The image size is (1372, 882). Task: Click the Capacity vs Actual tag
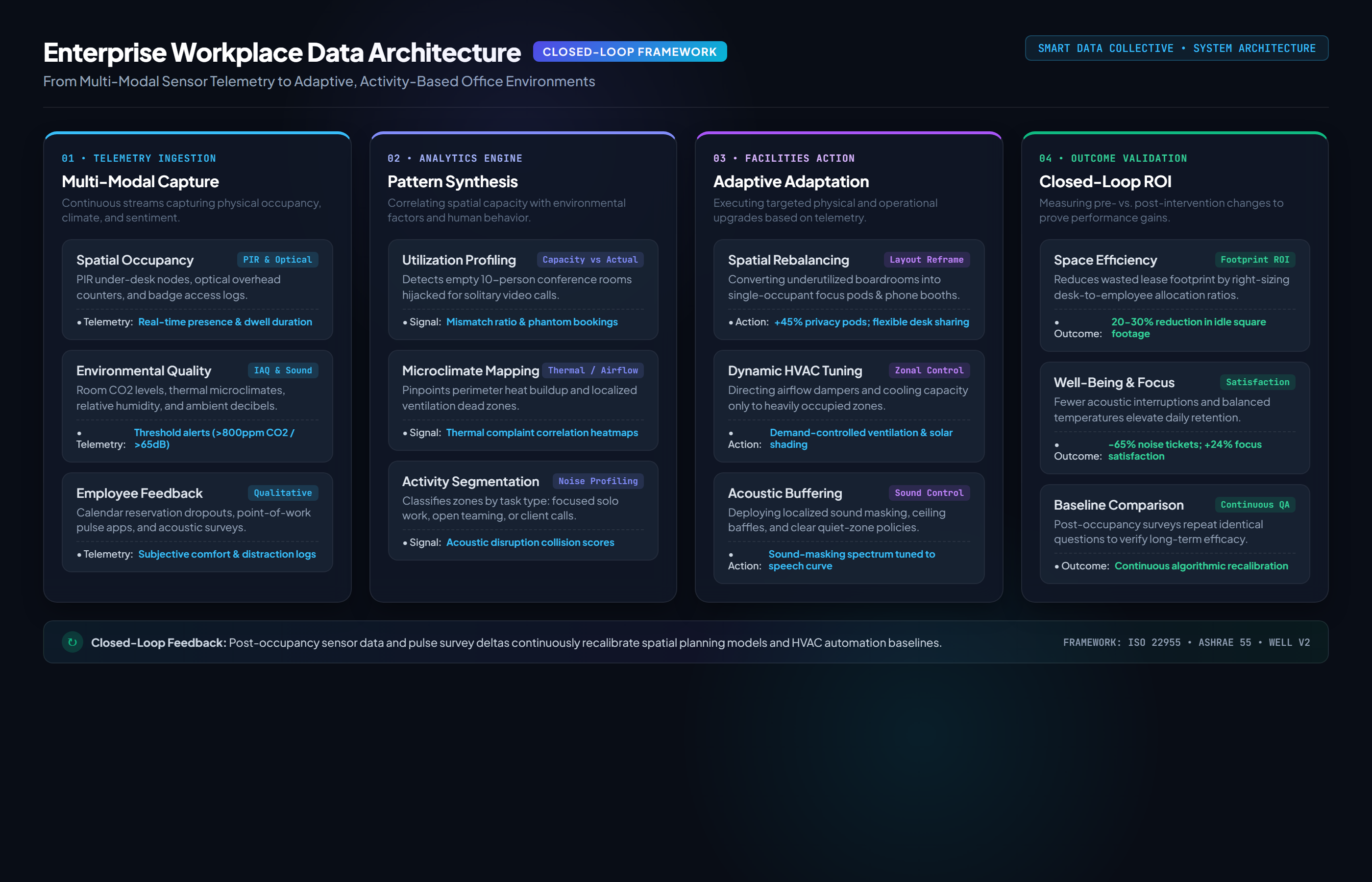[x=590, y=259]
